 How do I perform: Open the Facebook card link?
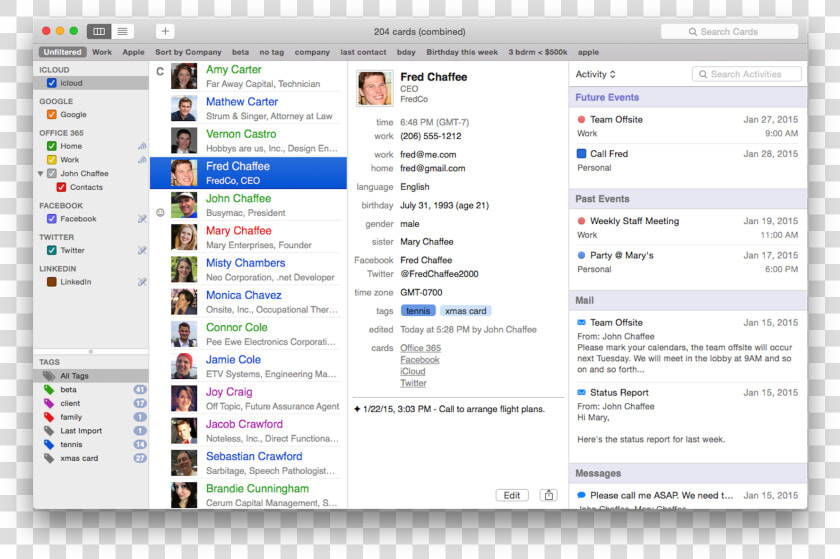(420, 360)
